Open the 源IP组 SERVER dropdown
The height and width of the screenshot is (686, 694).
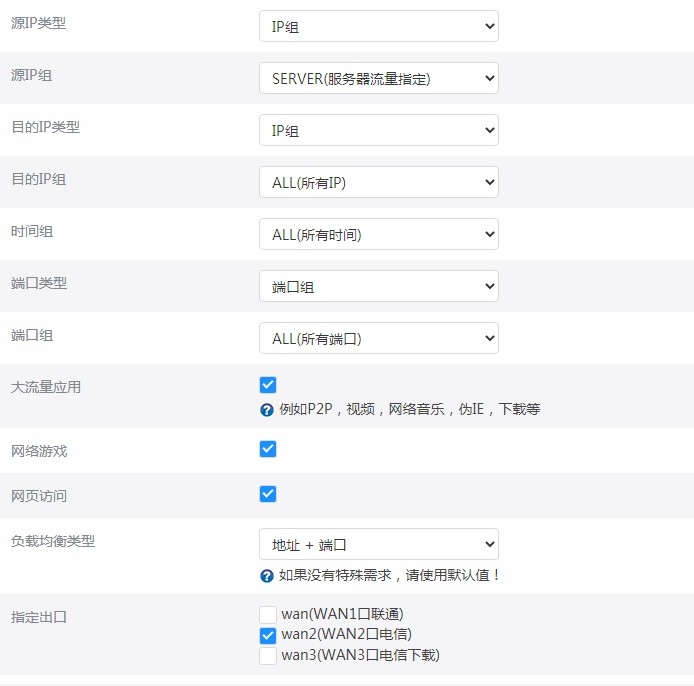pos(379,78)
